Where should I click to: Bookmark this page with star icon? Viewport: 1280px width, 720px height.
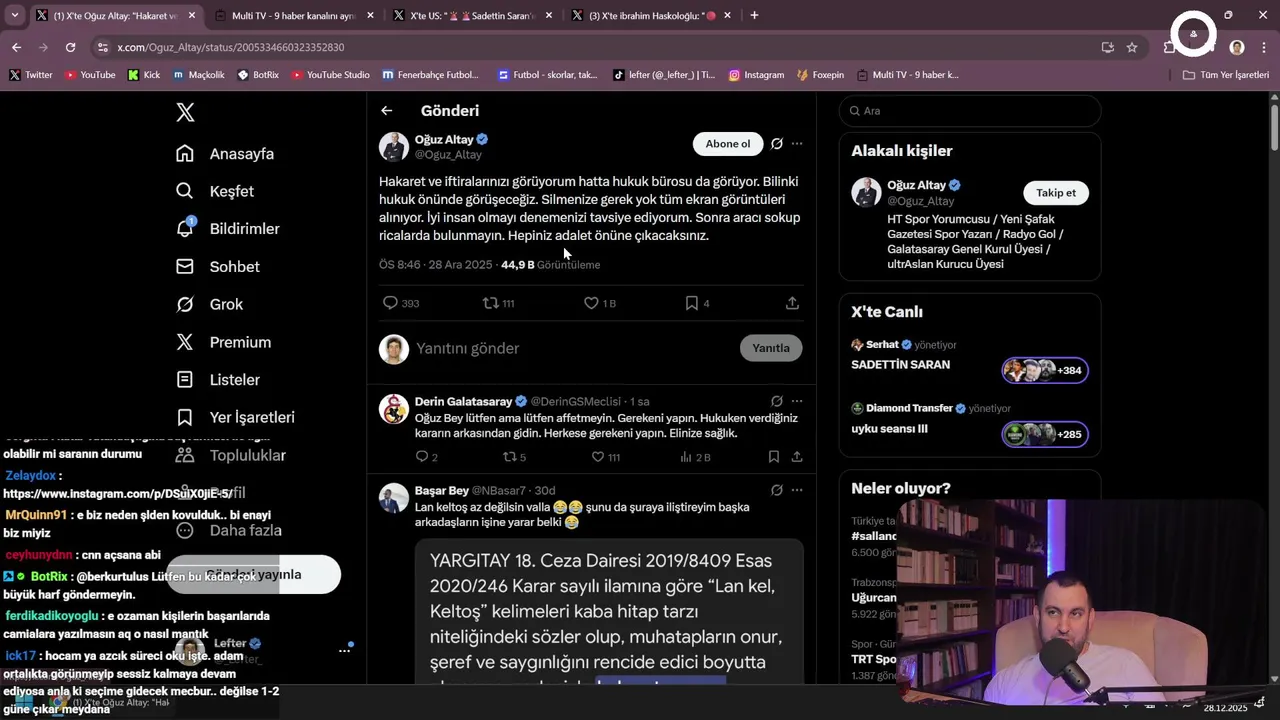click(1132, 47)
